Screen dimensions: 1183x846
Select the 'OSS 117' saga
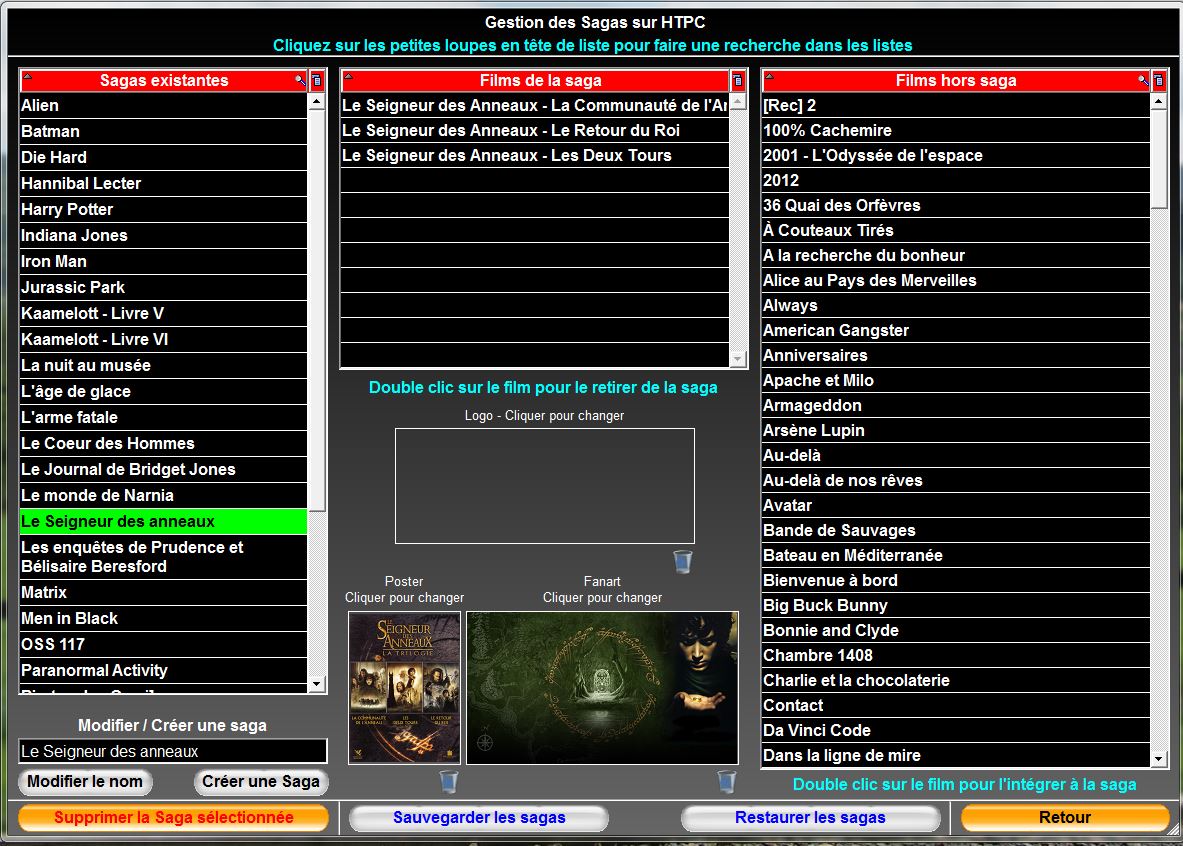[164, 644]
